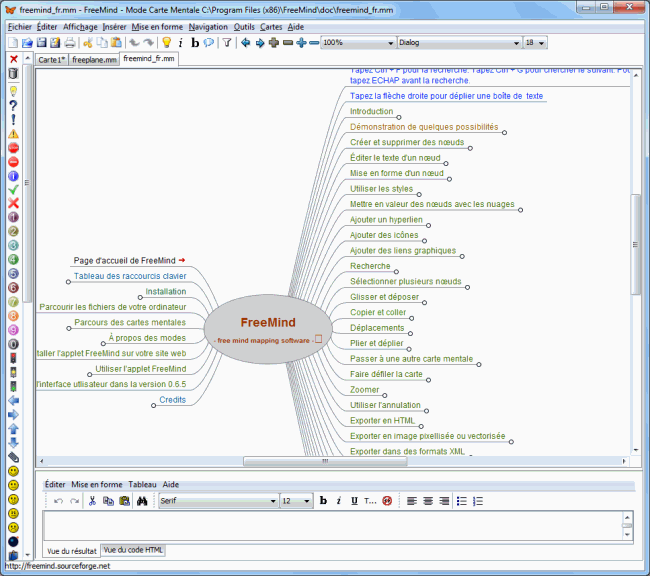Open the 100% zoom dropdown
Screen dimensions: 650x576
(x=358, y=43)
